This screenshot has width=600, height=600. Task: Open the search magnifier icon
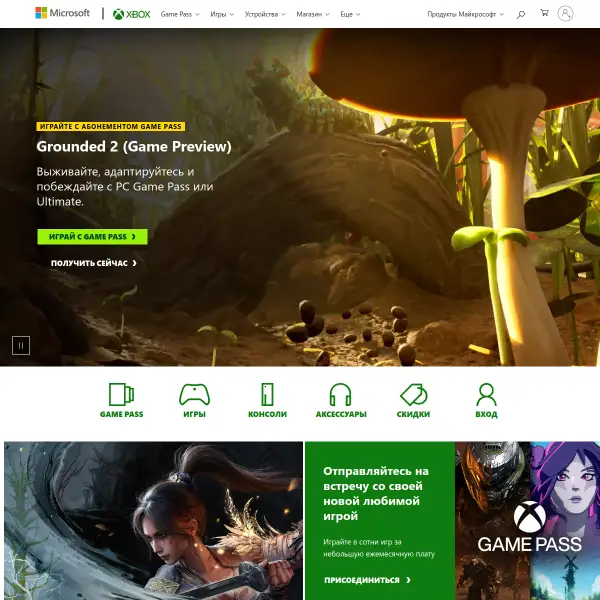pyautogui.click(x=520, y=15)
